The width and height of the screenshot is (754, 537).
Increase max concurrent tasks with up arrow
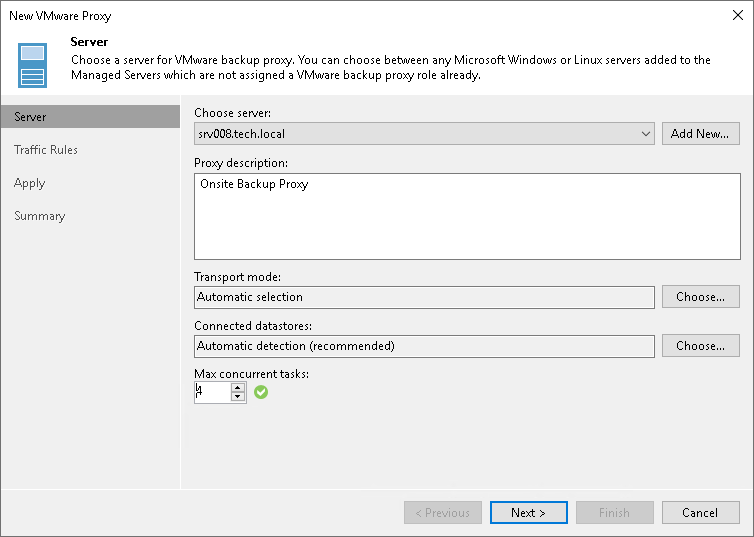pos(238,388)
